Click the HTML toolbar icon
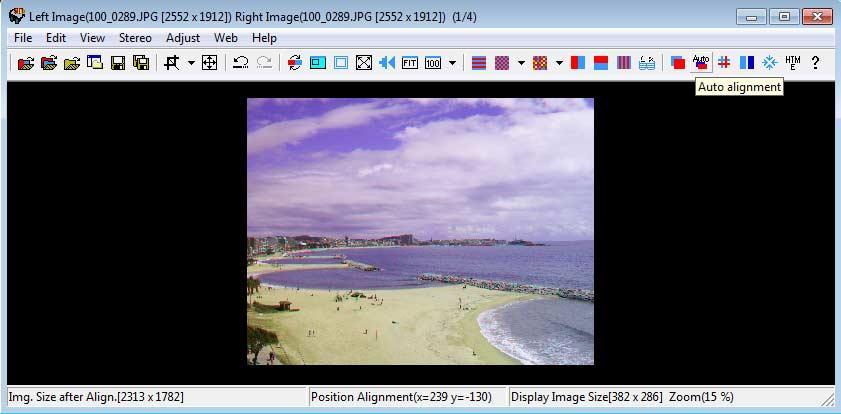The height and width of the screenshot is (414, 841). (x=793, y=63)
